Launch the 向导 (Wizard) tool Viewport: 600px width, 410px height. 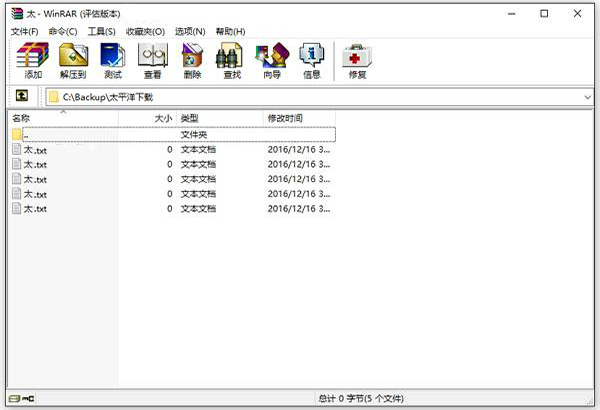(272, 60)
